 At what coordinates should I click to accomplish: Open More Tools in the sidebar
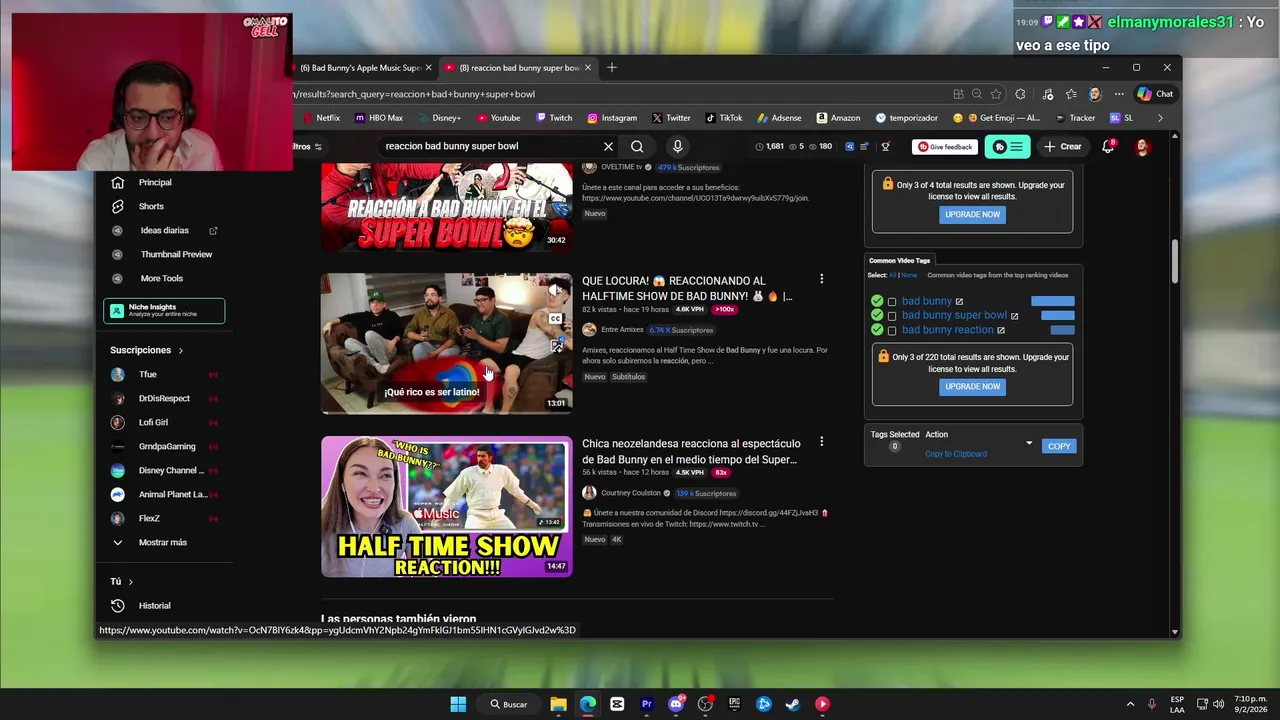[164, 278]
